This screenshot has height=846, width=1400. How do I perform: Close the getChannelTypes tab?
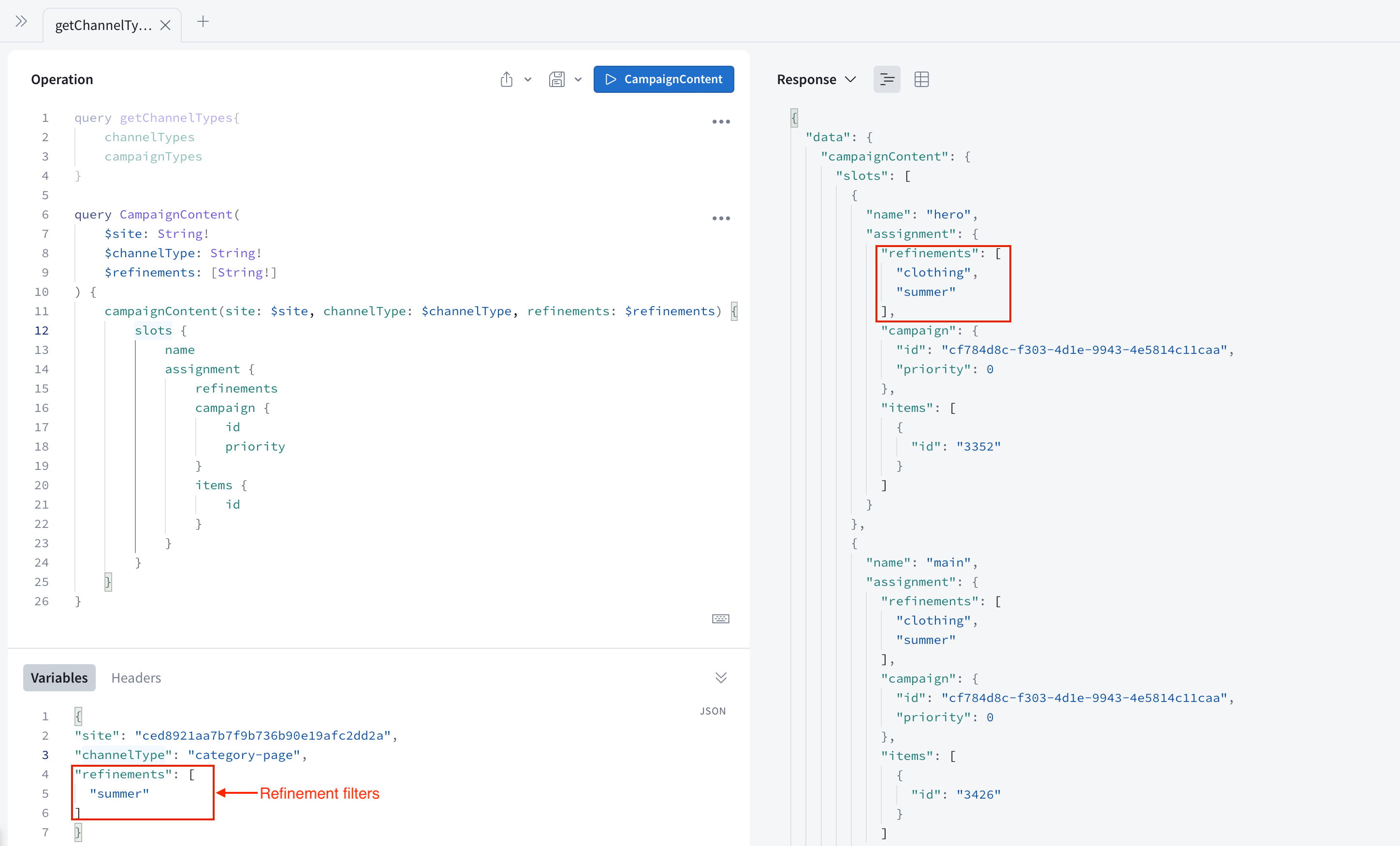pos(165,26)
